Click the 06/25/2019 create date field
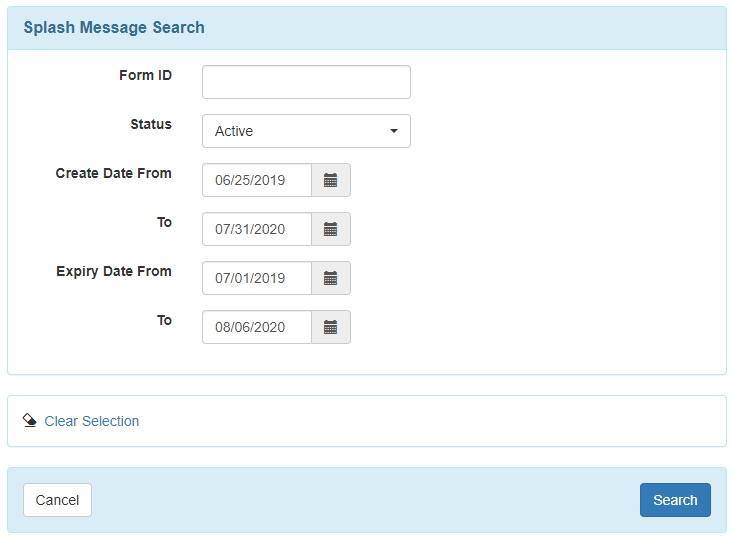733x539 pixels. click(257, 180)
